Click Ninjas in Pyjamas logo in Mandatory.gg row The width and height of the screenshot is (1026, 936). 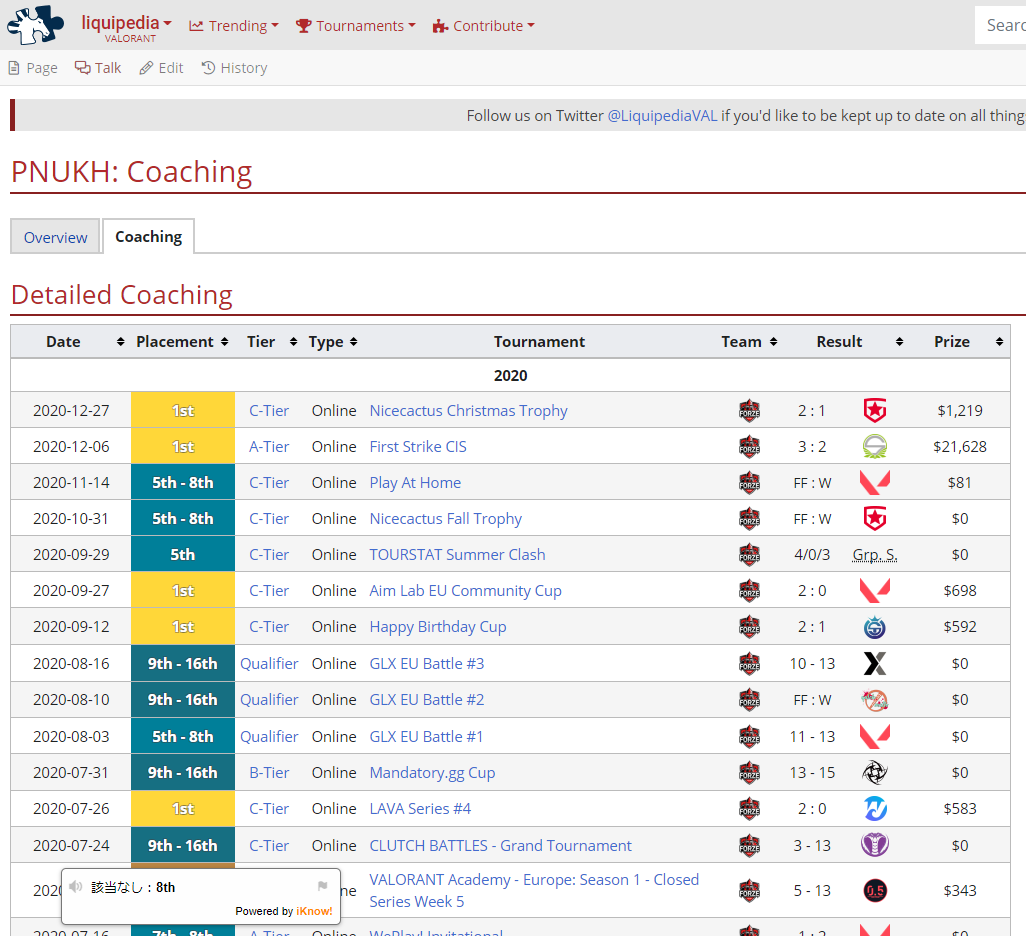tap(875, 772)
